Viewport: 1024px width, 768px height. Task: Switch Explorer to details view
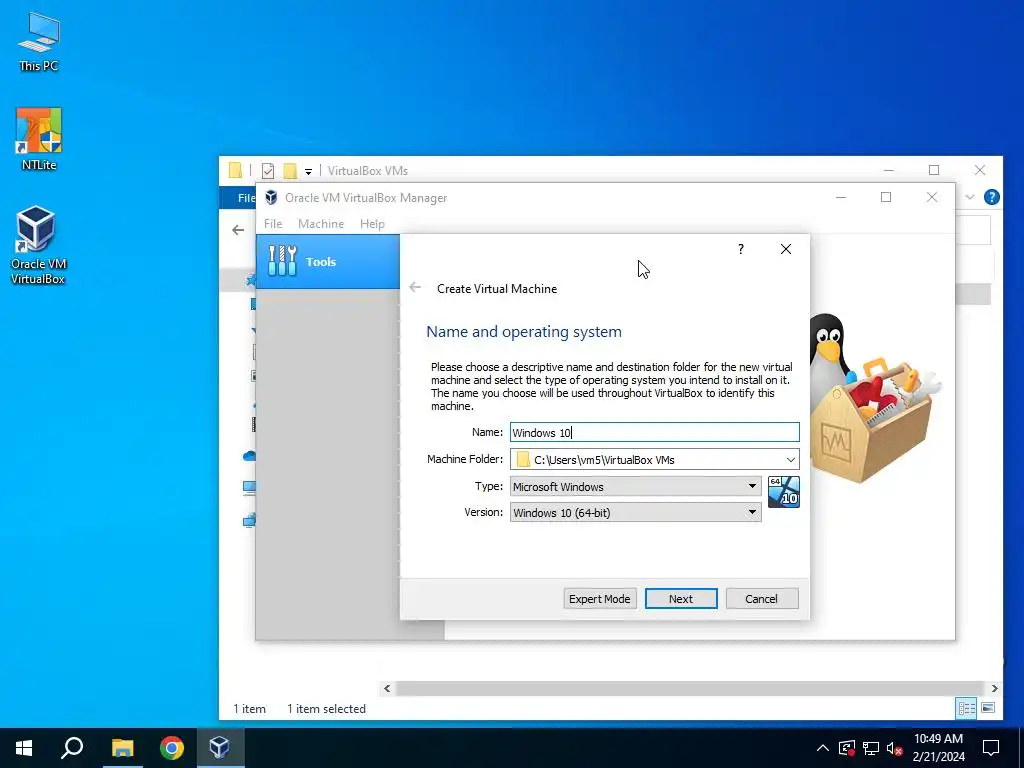(x=967, y=708)
